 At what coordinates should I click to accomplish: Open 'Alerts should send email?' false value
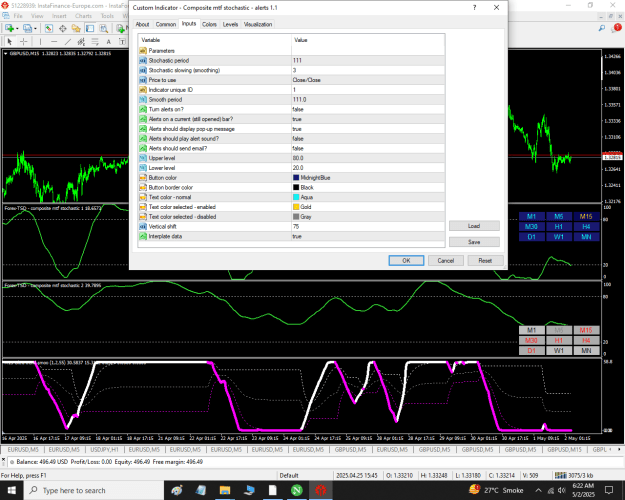[368, 148]
